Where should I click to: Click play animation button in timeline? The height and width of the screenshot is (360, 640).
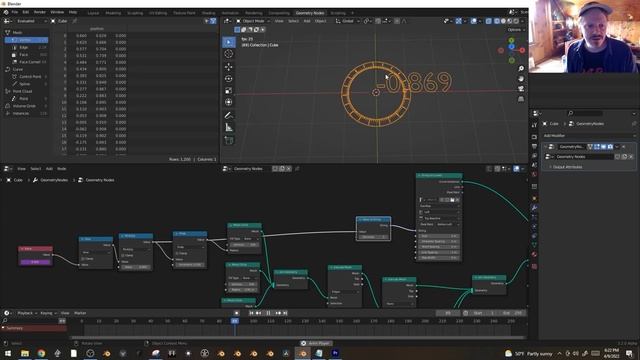(268, 313)
